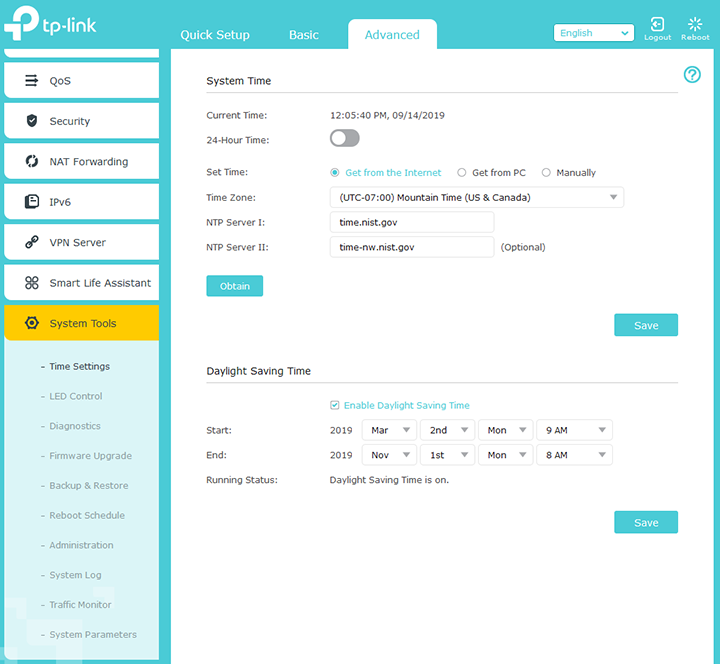Image resolution: width=720 pixels, height=664 pixels.
Task: Click the VPN Server link icon
Action: click(31, 243)
